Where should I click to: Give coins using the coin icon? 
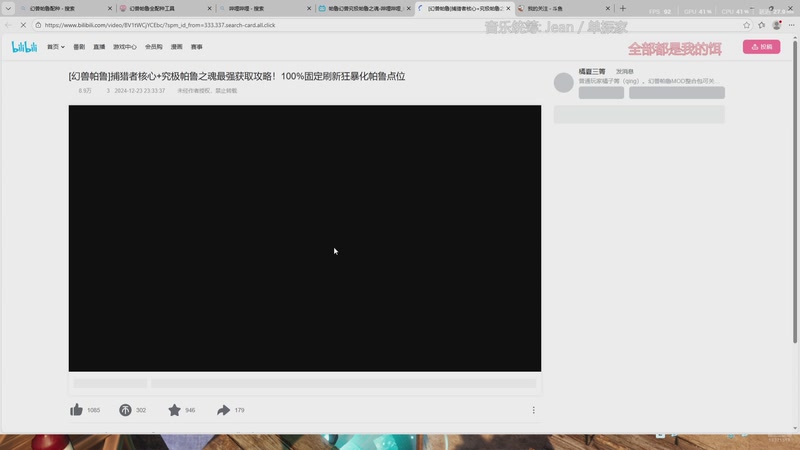click(x=125, y=410)
